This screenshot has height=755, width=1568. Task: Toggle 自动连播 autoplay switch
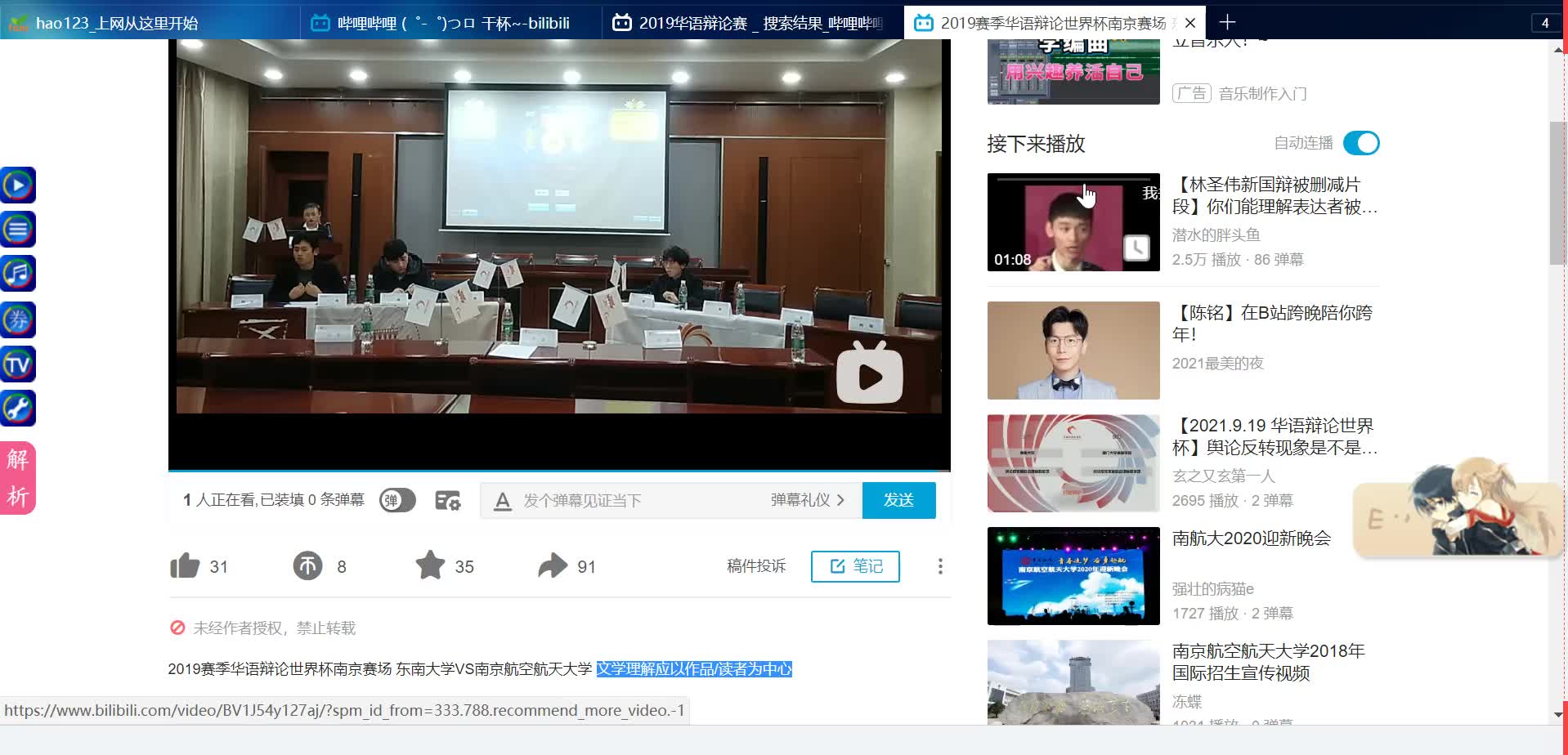(x=1361, y=143)
